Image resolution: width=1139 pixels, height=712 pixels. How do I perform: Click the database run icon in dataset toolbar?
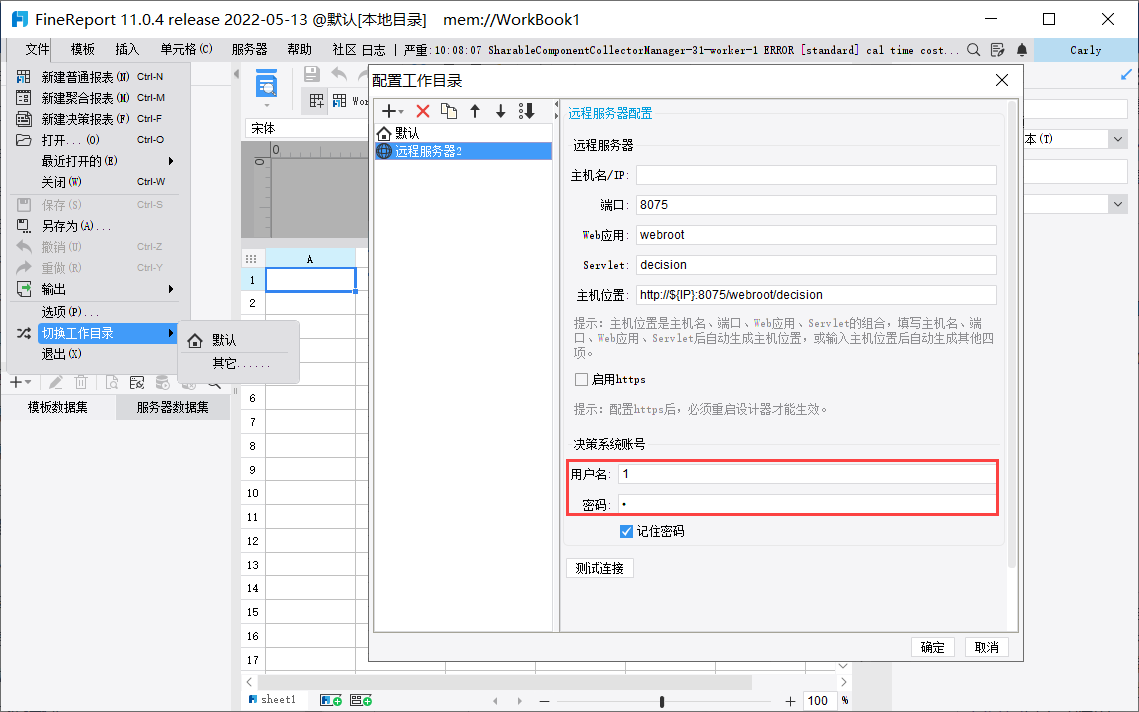tap(163, 382)
